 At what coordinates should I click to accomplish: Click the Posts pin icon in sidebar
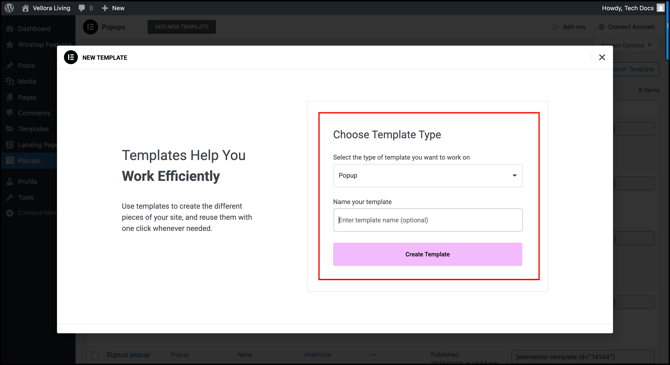tap(9, 65)
